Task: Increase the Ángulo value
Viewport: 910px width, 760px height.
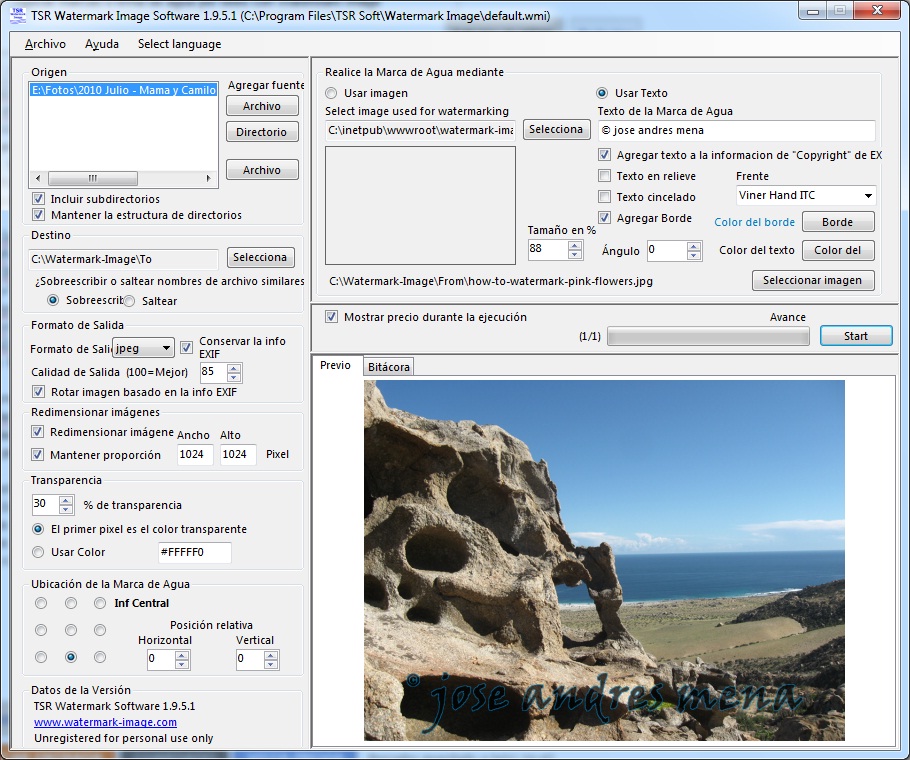Action: tap(694, 246)
